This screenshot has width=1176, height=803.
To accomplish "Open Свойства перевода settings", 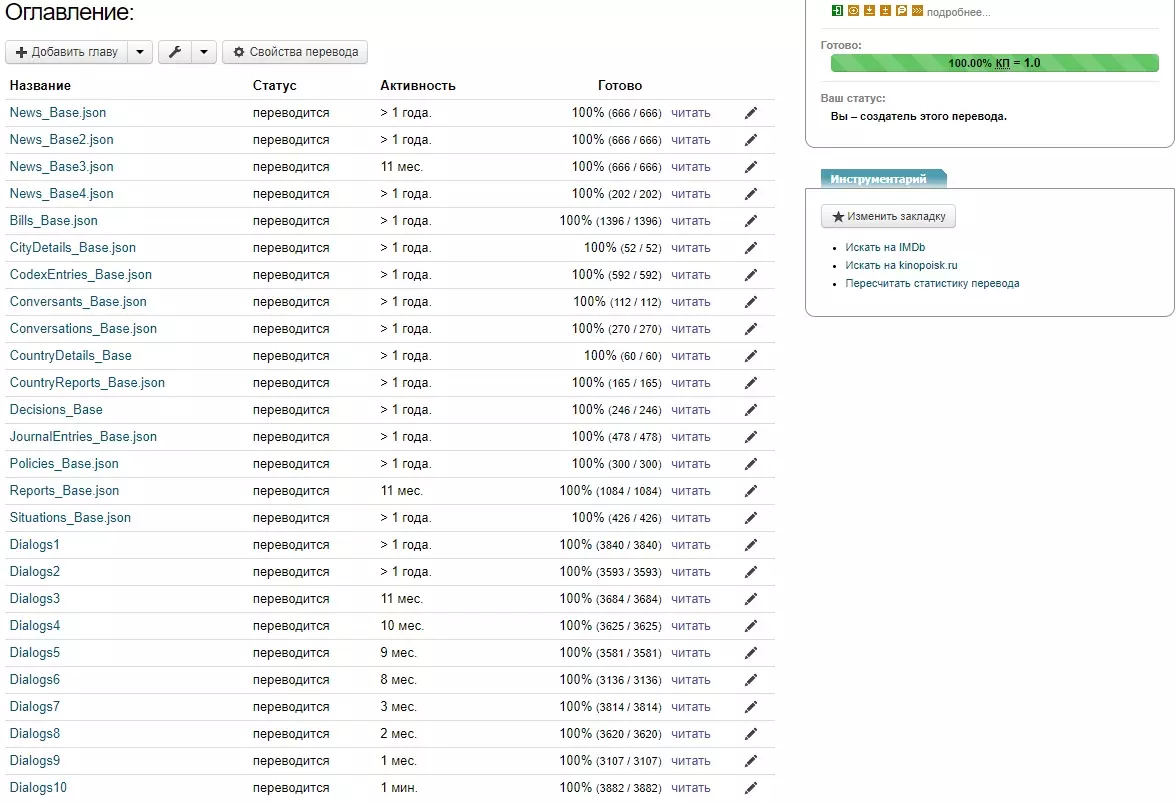I will (295, 52).
